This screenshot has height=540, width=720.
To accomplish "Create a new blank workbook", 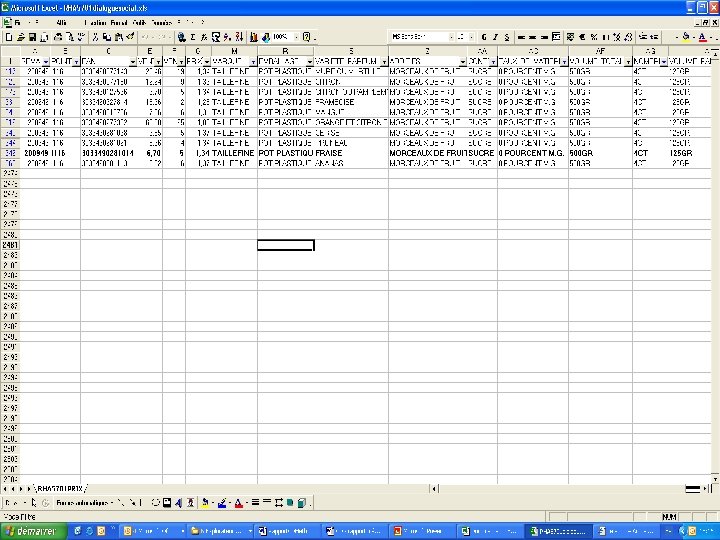I will 9,37.
